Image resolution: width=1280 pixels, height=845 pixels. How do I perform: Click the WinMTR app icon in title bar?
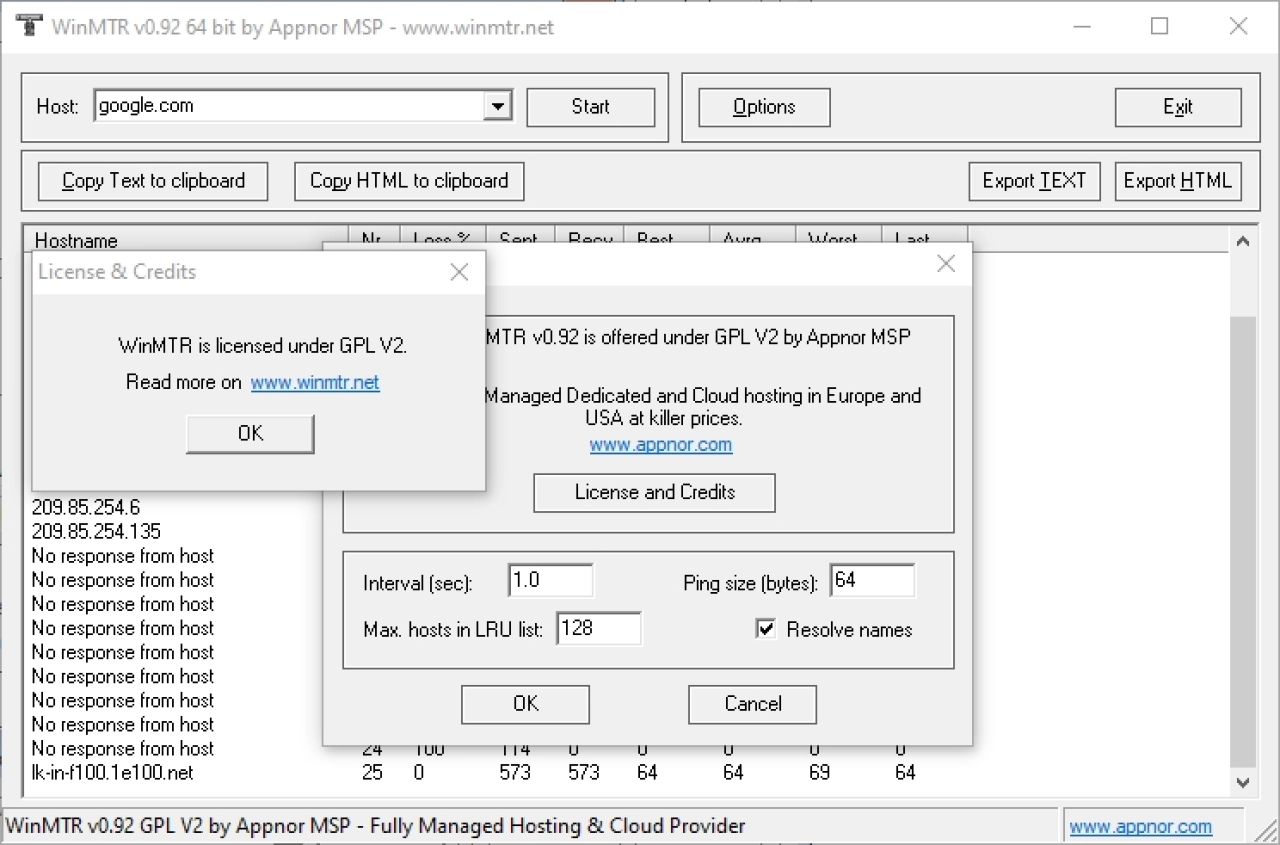tap(30, 26)
